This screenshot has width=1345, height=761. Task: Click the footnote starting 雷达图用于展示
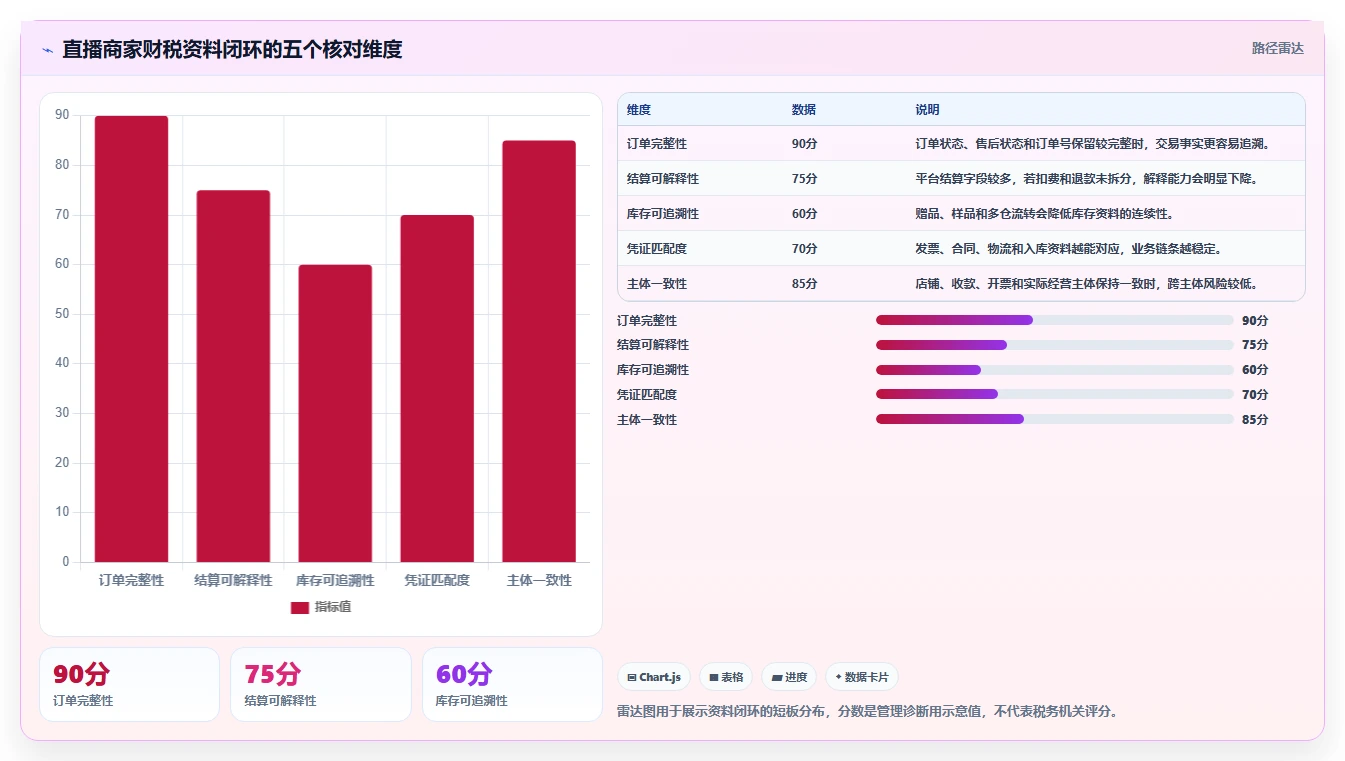[868, 712]
